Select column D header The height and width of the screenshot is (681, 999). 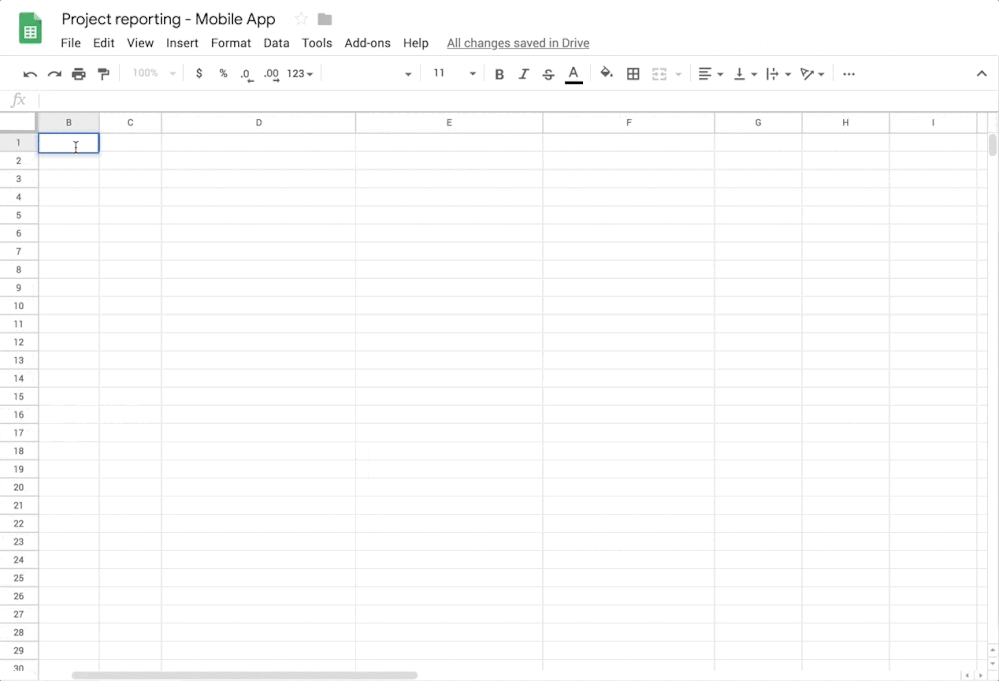[x=259, y=122]
